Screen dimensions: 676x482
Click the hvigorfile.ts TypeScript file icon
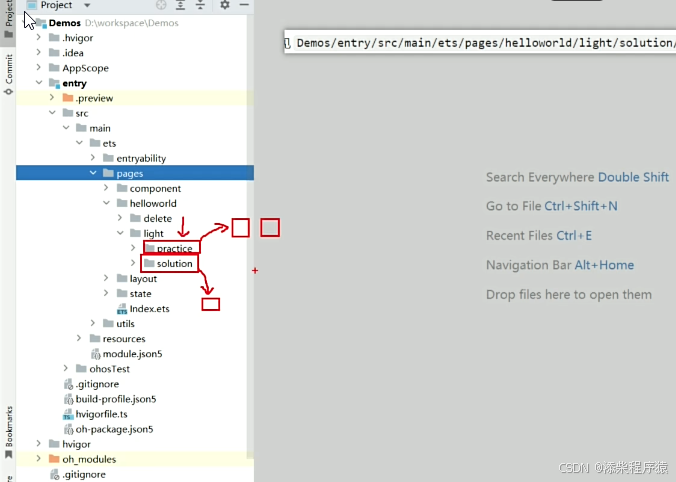pyautogui.click(x=68, y=414)
